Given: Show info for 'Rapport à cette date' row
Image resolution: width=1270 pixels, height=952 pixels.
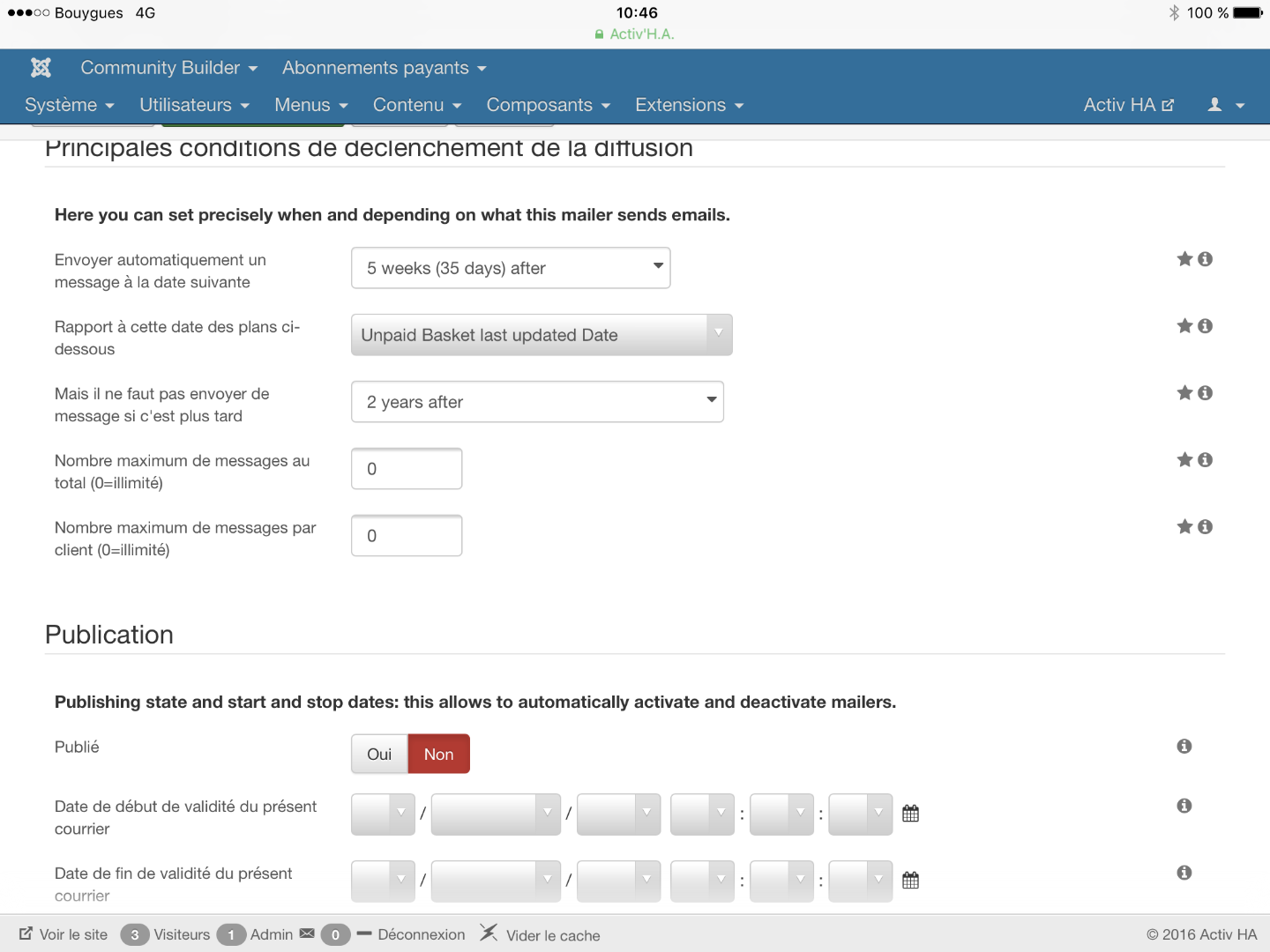Looking at the screenshot, I should pyautogui.click(x=1206, y=326).
